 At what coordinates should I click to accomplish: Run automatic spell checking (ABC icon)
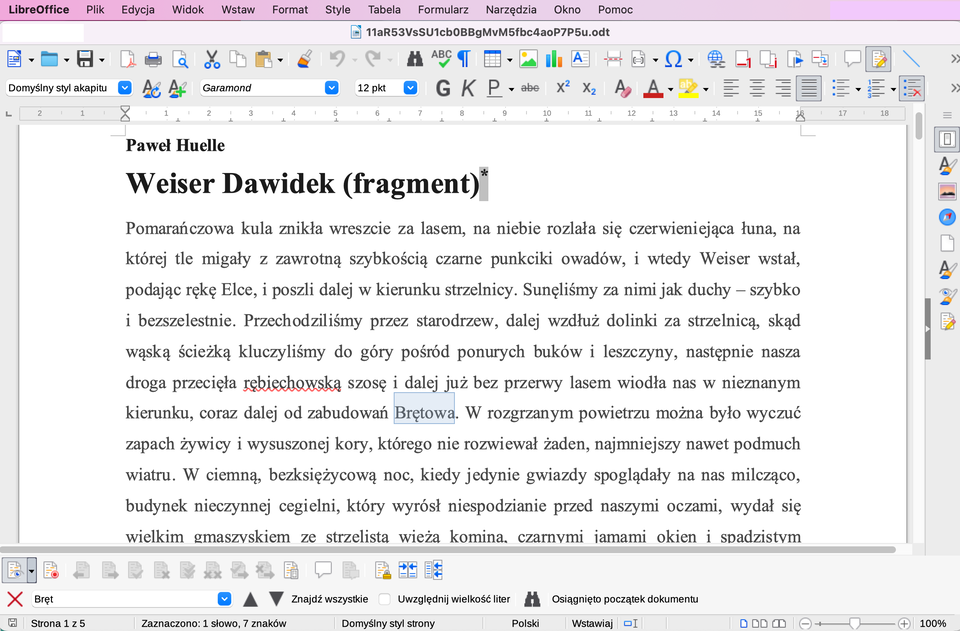(441, 59)
